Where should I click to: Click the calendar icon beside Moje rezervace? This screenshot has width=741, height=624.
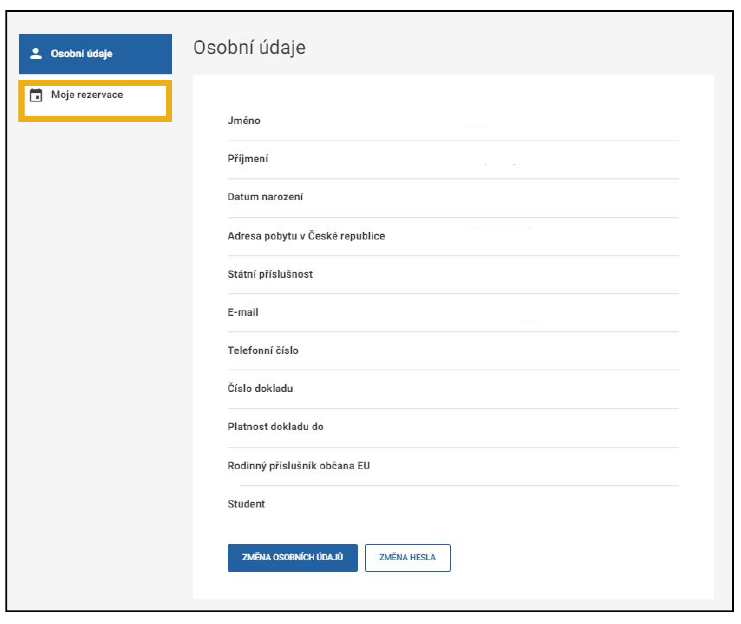pos(36,95)
